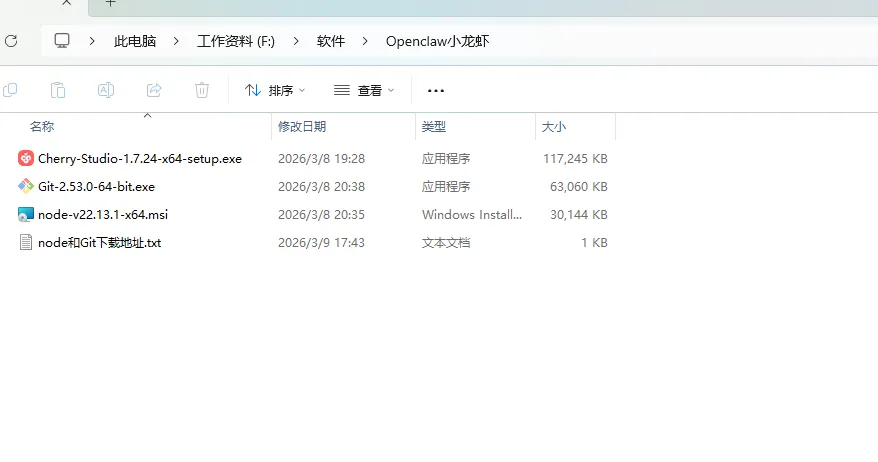Sort by the 类型 column header
Image resolution: width=878 pixels, height=462 pixels.
pyautogui.click(x=434, y=127)
